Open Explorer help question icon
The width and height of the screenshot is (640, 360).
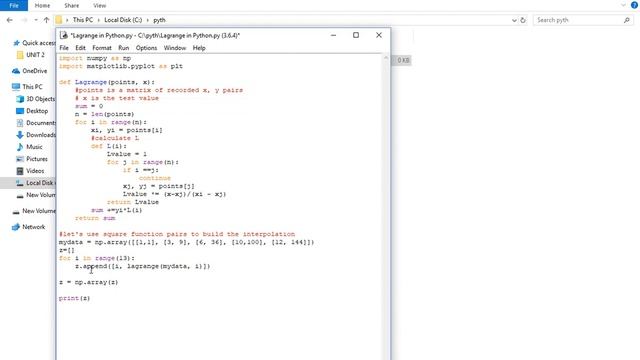pos(634,5)
